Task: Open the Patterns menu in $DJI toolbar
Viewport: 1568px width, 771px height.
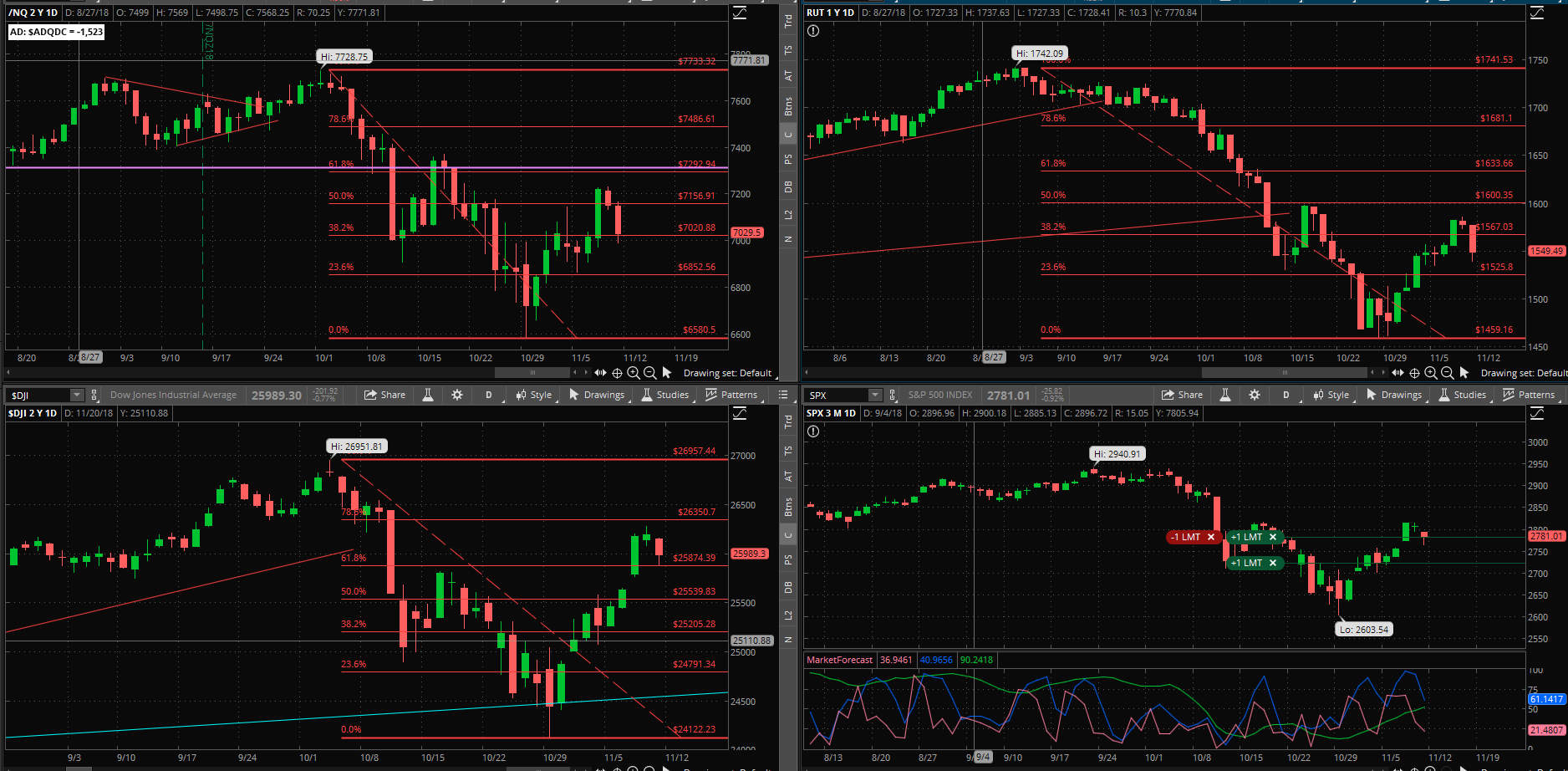Action: coord(732,395)
